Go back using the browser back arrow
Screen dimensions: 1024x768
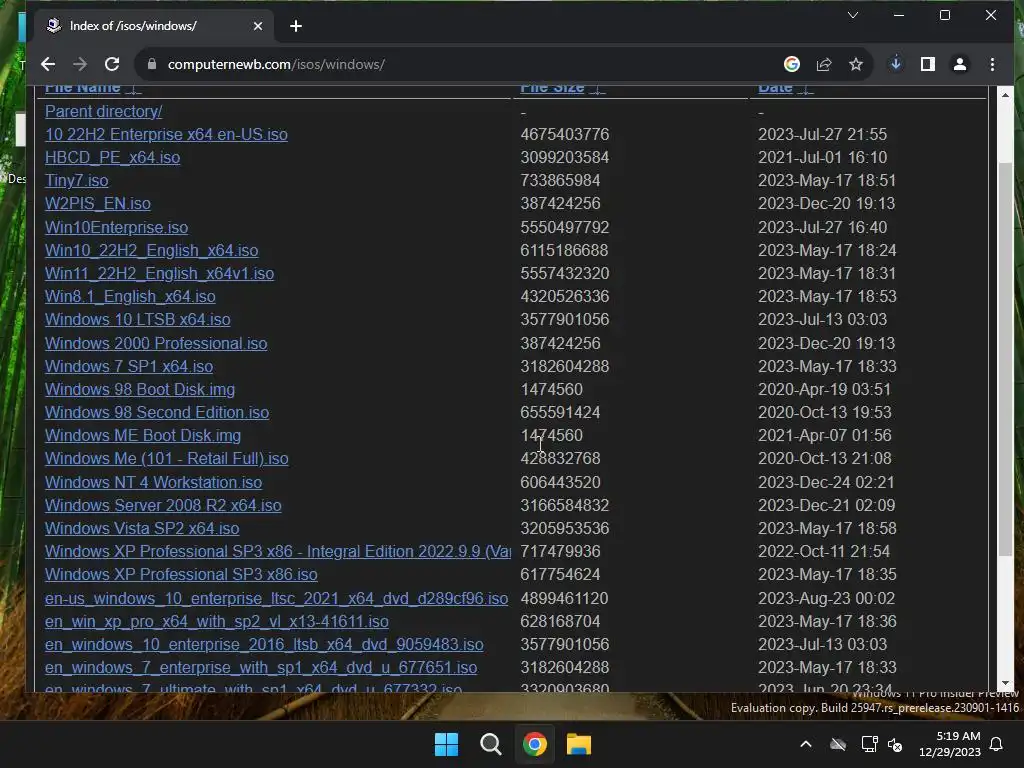click(48, 64)
